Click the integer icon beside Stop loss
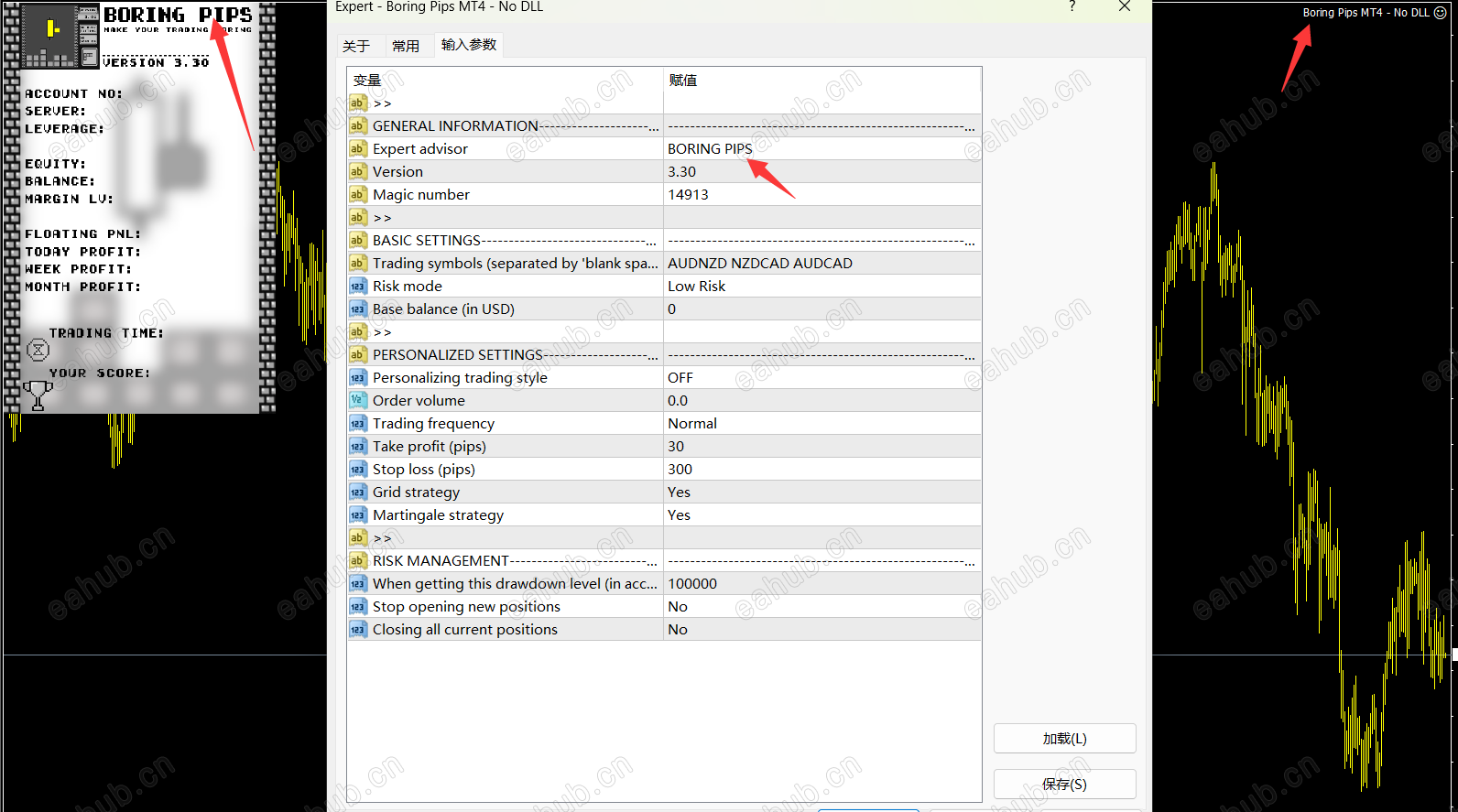This screenshot has width=1458, height=812. [x=358, y=470]
